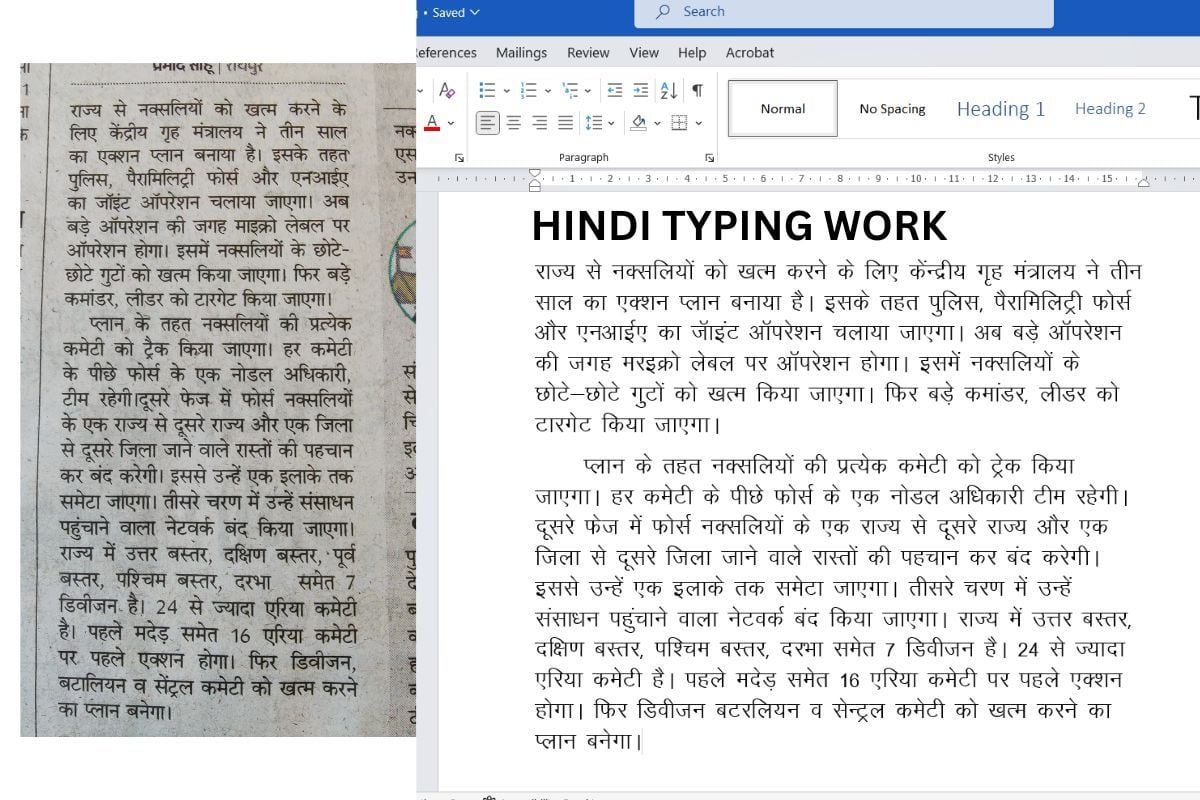The height and width of the screenshot is (800, 1200).
Task: Click the Clear All Formatting icon
Action: [447, 90]
